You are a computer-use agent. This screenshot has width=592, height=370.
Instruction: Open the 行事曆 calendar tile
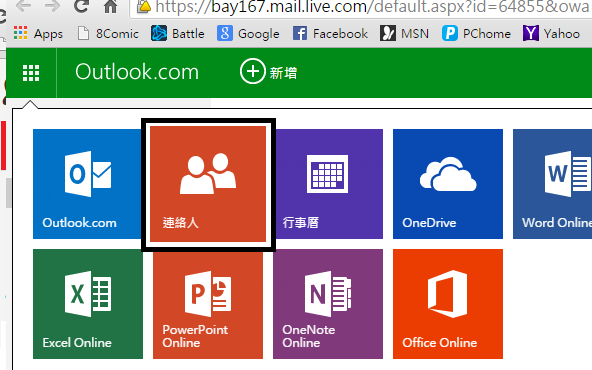[x=329, y=184]
